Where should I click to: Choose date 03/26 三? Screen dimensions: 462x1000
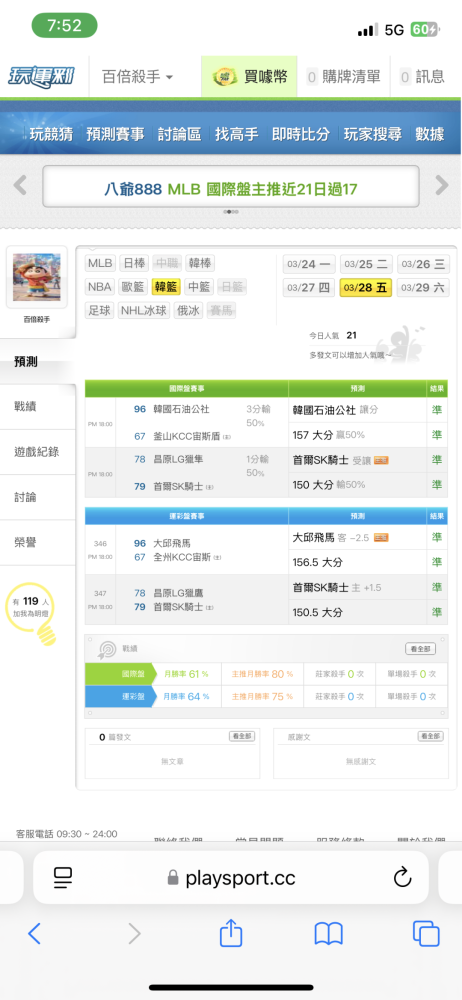(x=423, y=264)
